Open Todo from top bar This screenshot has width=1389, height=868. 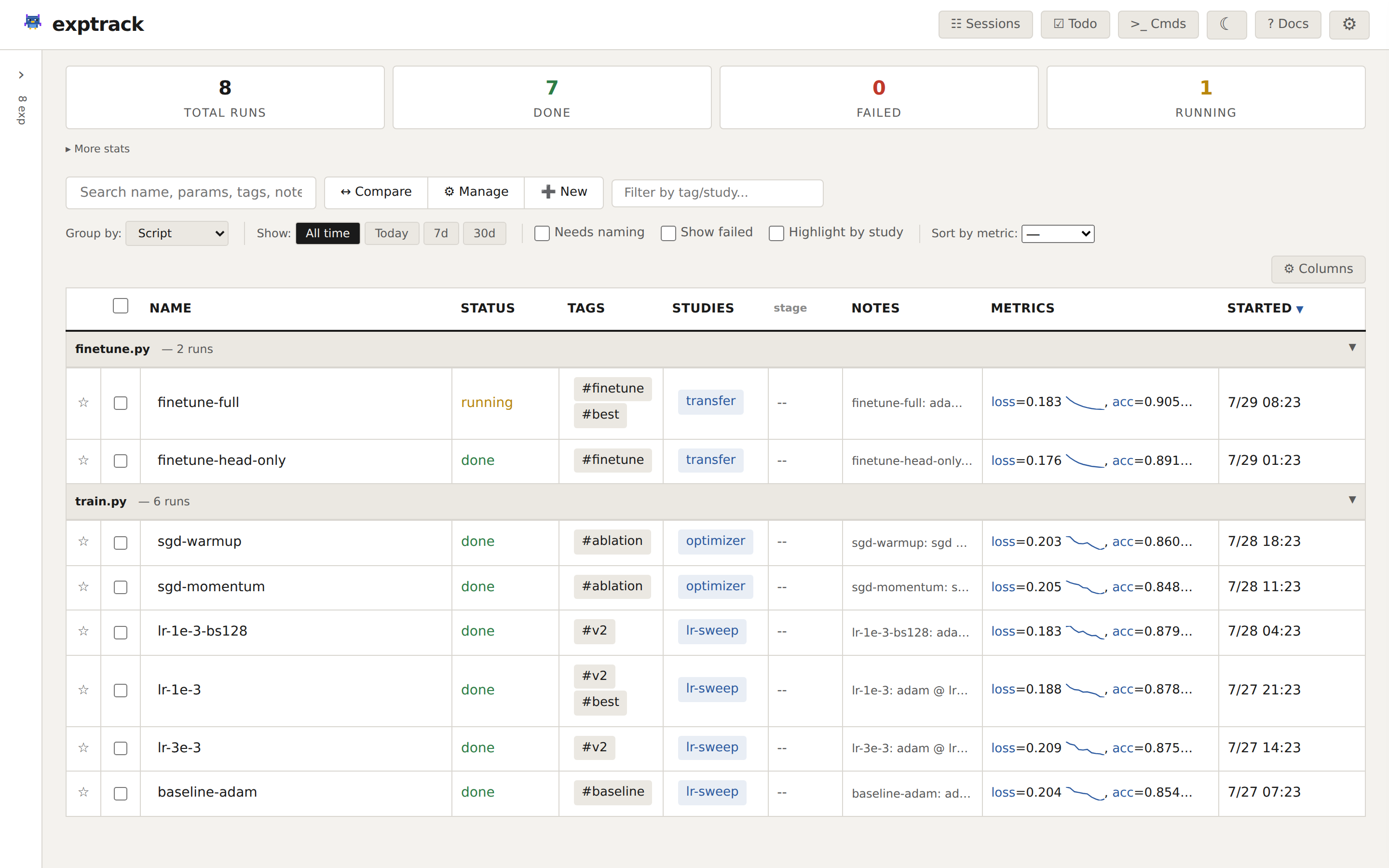(1075, 24)
